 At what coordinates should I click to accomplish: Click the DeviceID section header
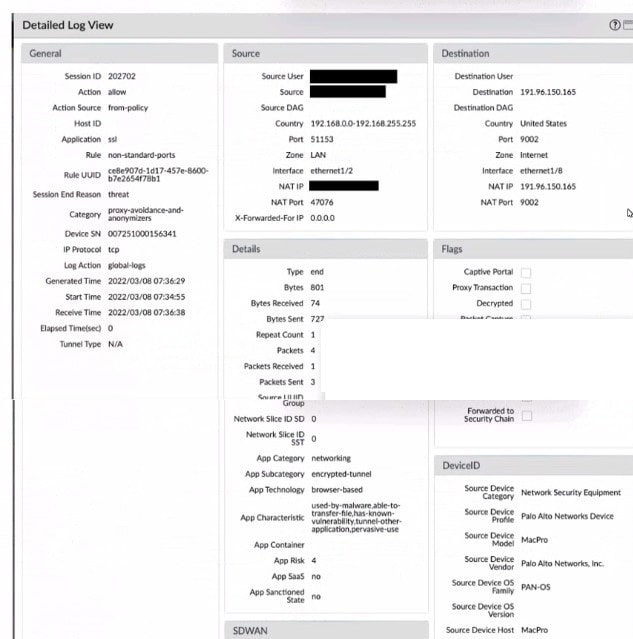(x=534, y=465)
